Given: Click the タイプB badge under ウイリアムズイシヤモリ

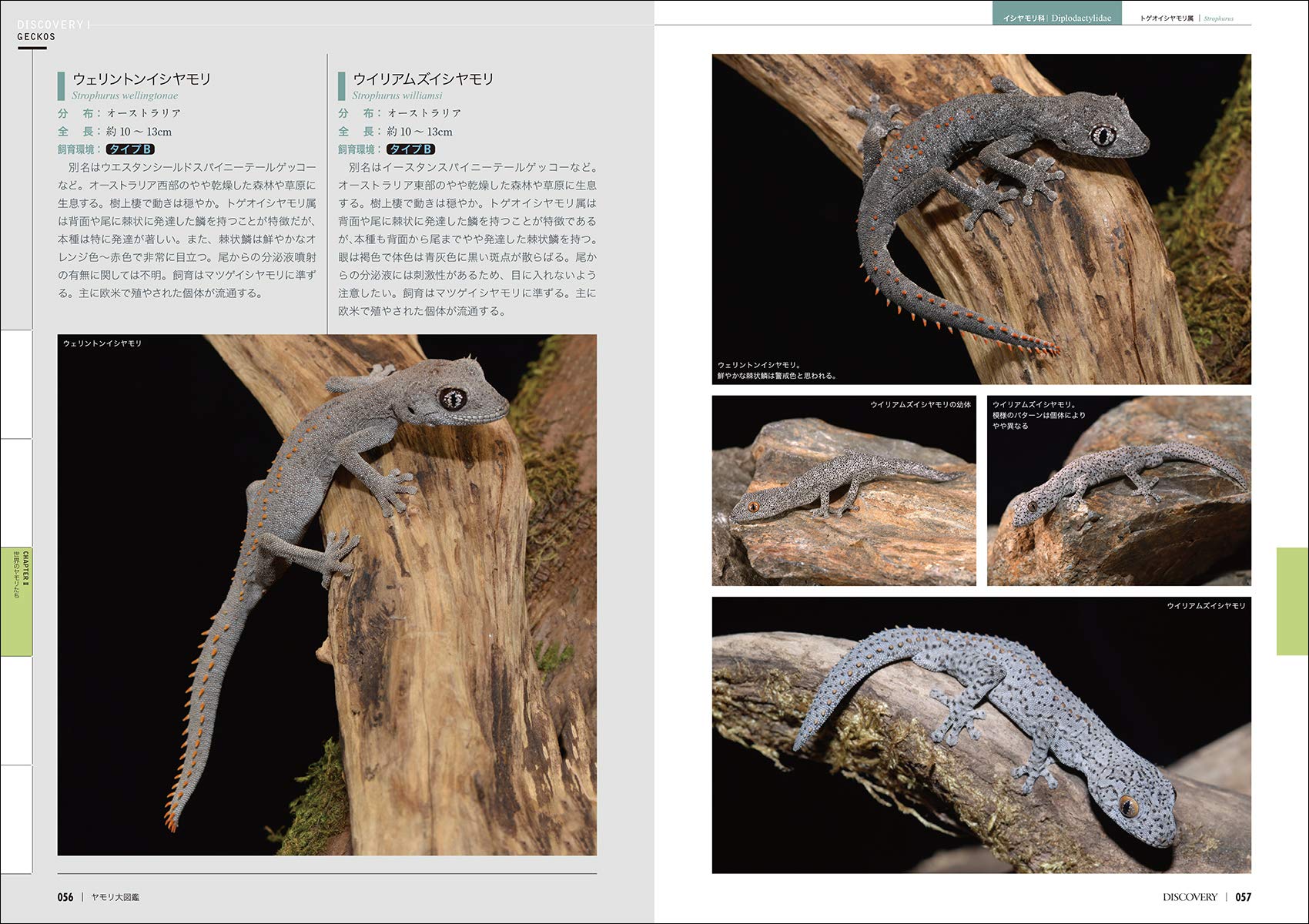Looking at the screenshot, I should tap(410, 149).
